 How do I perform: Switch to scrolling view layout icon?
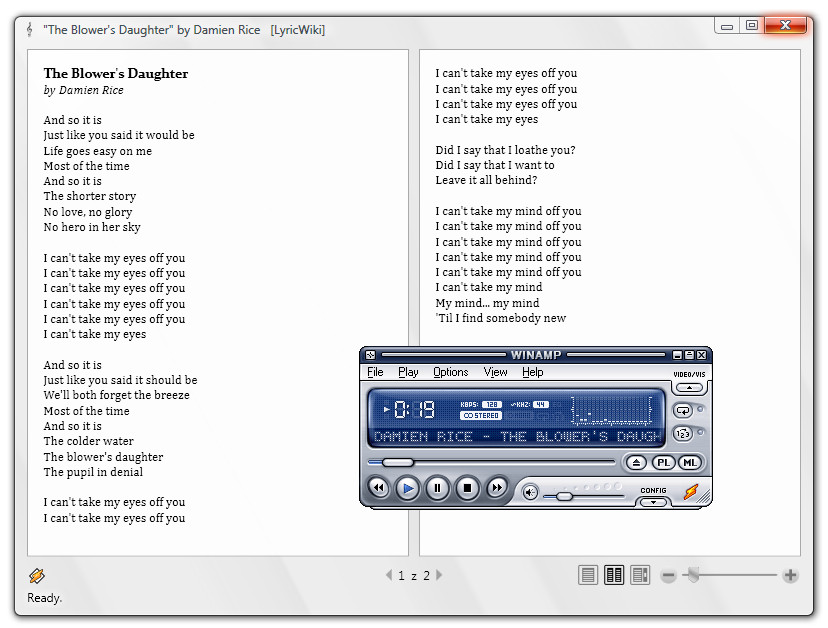click(x=640, y=575)
